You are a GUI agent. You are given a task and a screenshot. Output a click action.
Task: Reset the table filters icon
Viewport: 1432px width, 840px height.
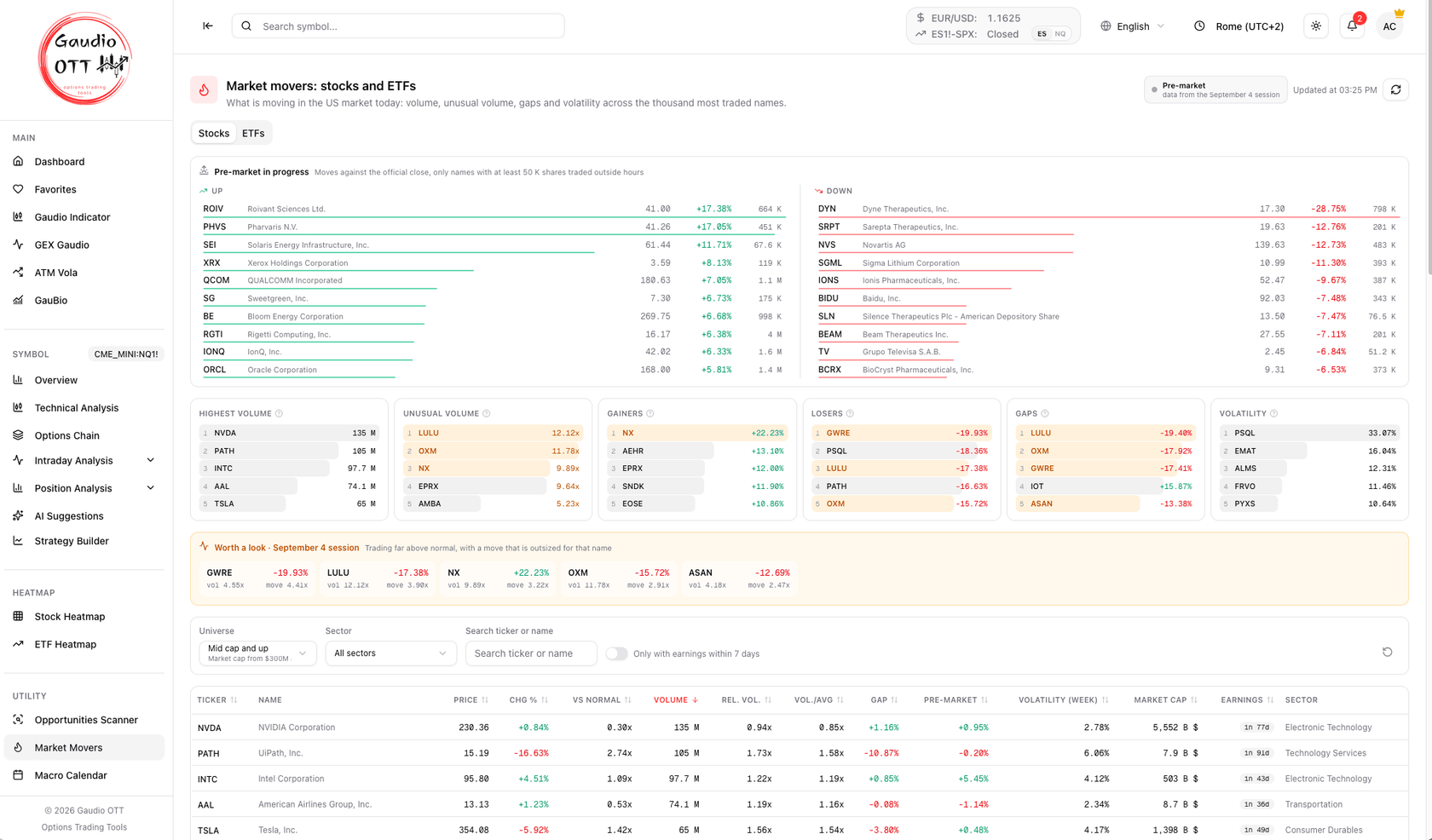(x=1387, y=653)
